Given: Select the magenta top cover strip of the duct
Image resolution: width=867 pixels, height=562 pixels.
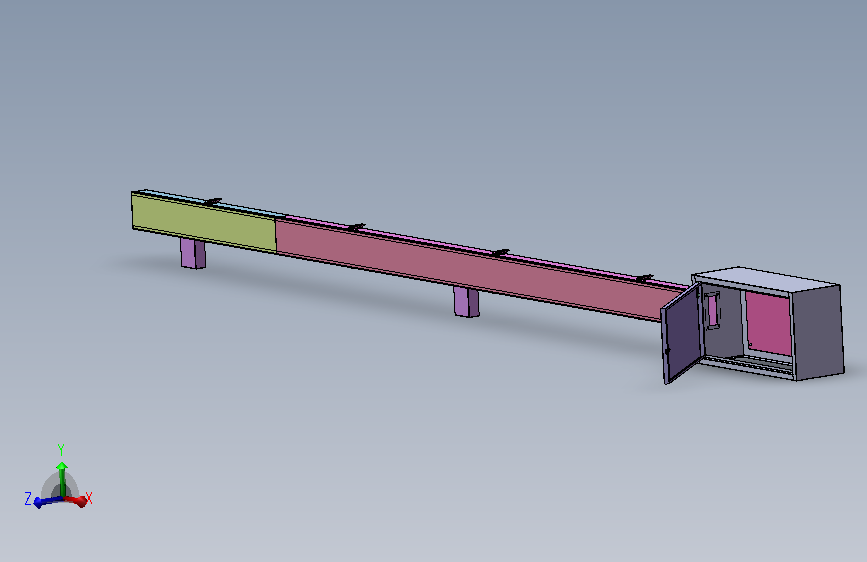Looking at the screenshot, I should click(x=487, y=253).
